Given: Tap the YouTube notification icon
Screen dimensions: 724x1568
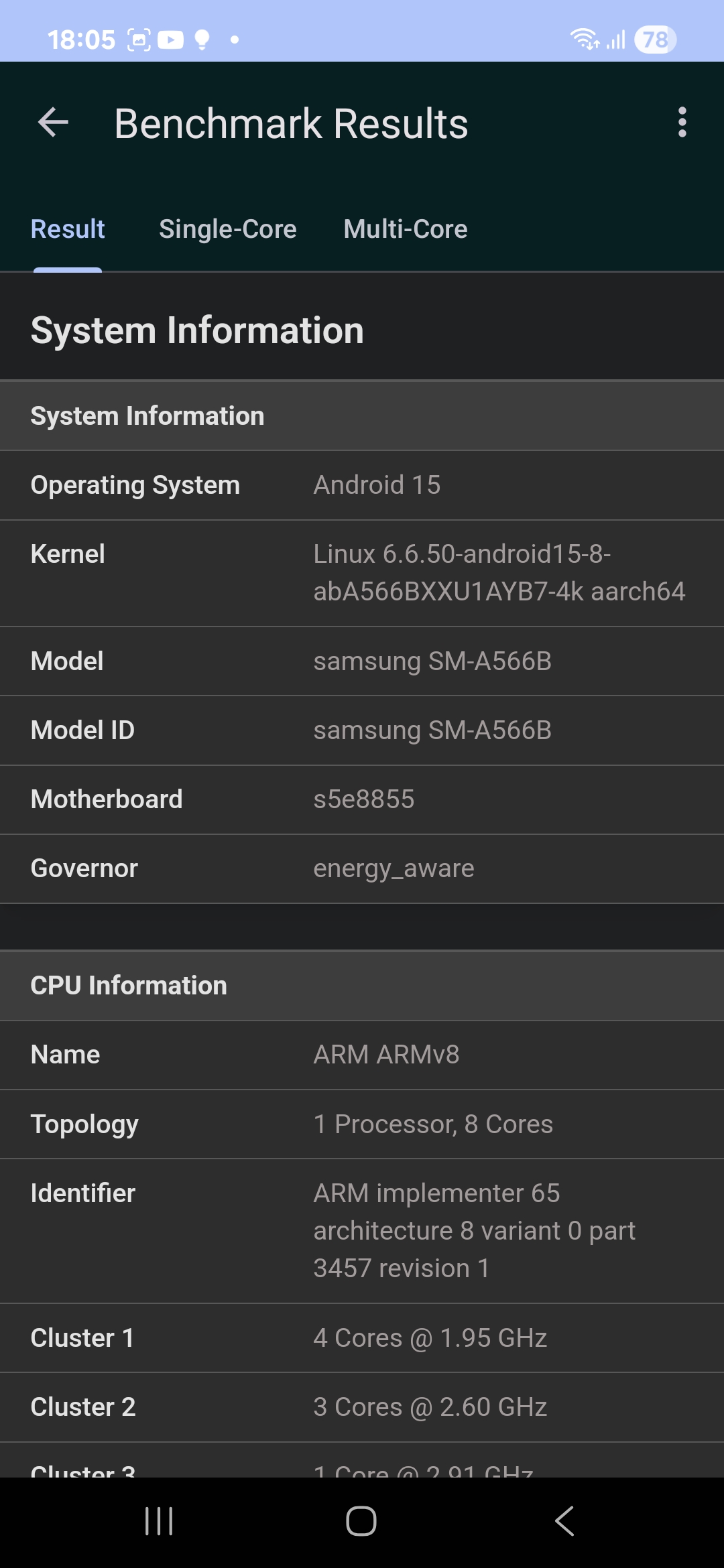Looking at the screenshot, I should point(170,40).
